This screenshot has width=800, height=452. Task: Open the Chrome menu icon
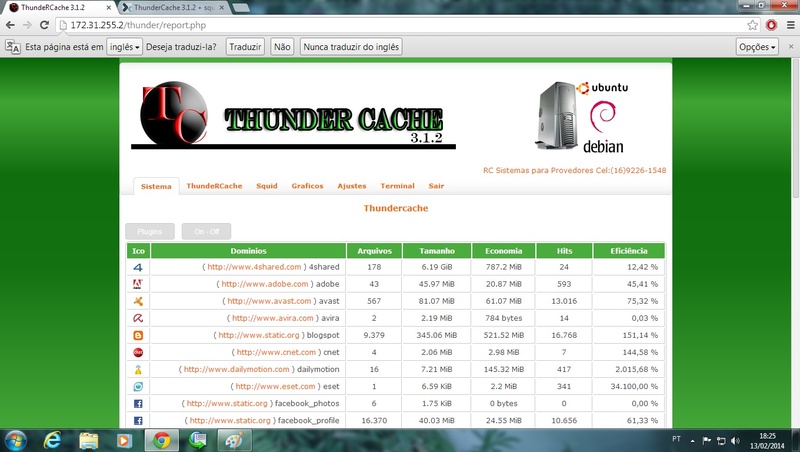(790, 25)
